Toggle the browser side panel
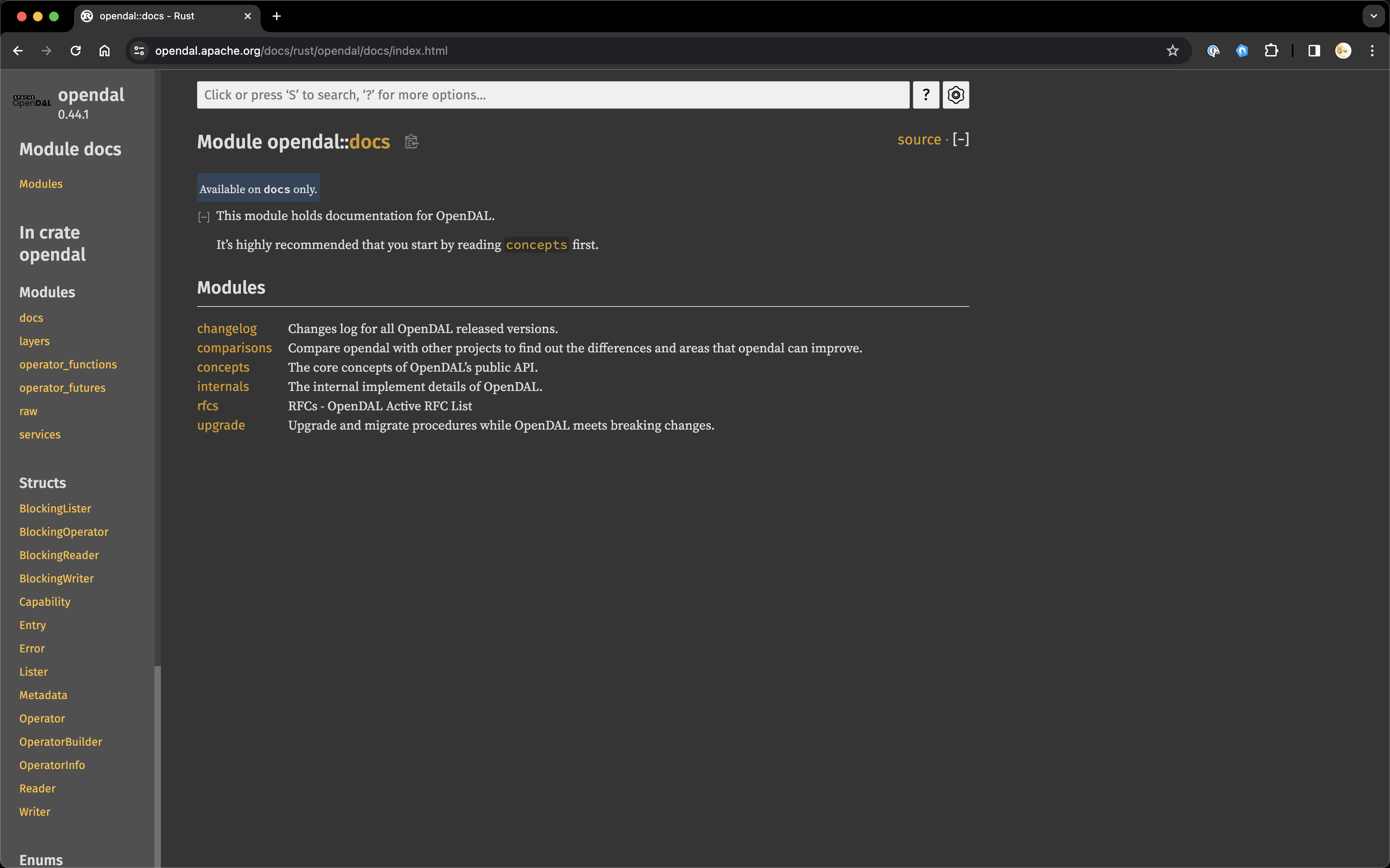 (1314, 51)
